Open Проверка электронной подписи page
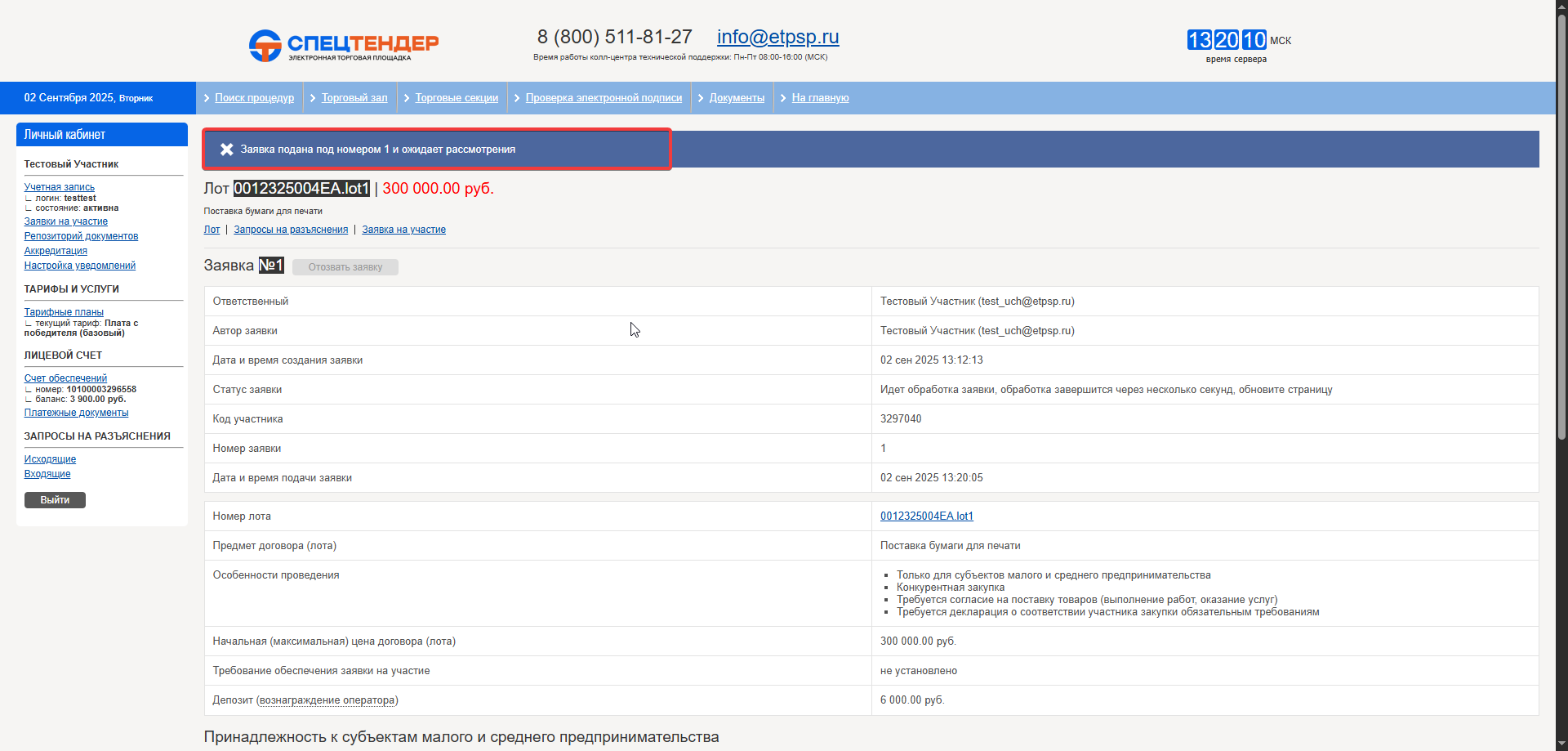This screenshot has width=1568, height=751. pos(604,98)
